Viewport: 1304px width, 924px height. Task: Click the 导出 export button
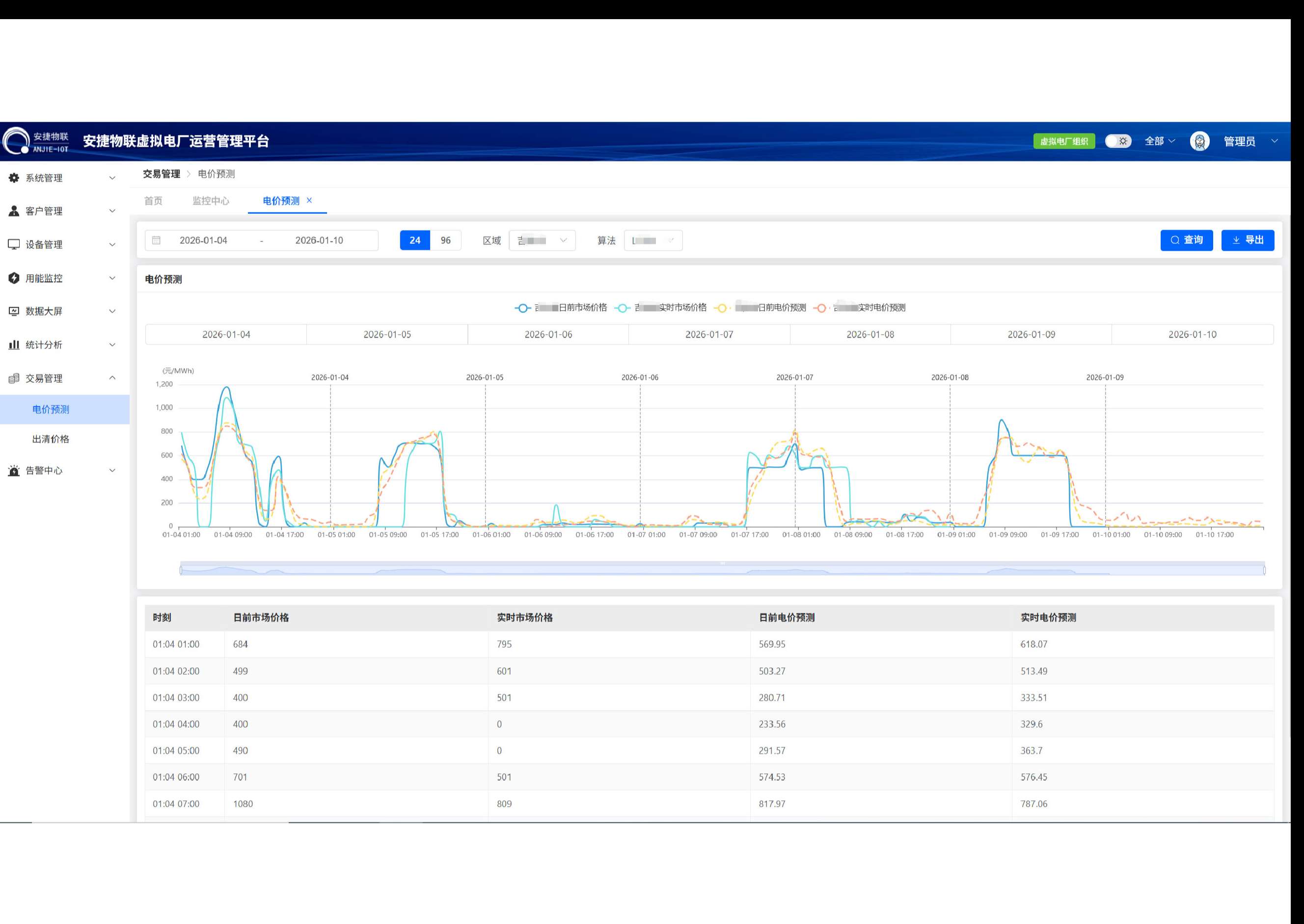[x=1247, y=240]
